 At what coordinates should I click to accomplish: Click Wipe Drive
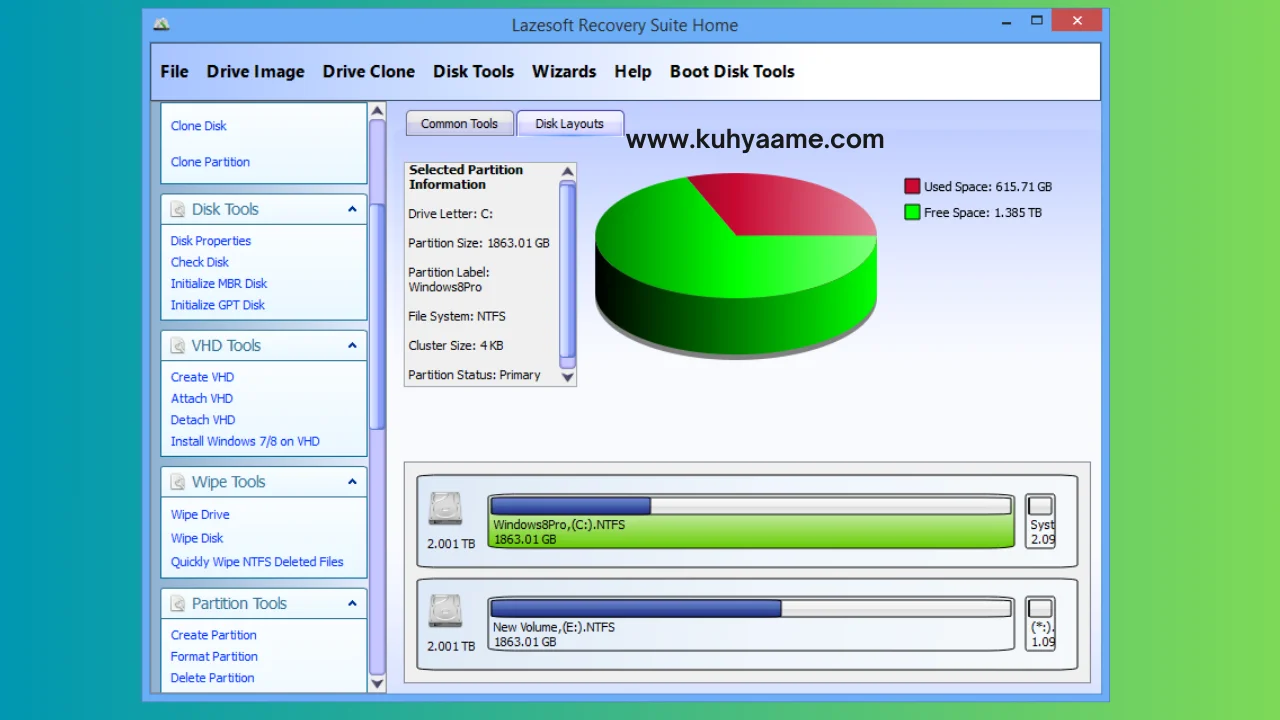point(199,515)
